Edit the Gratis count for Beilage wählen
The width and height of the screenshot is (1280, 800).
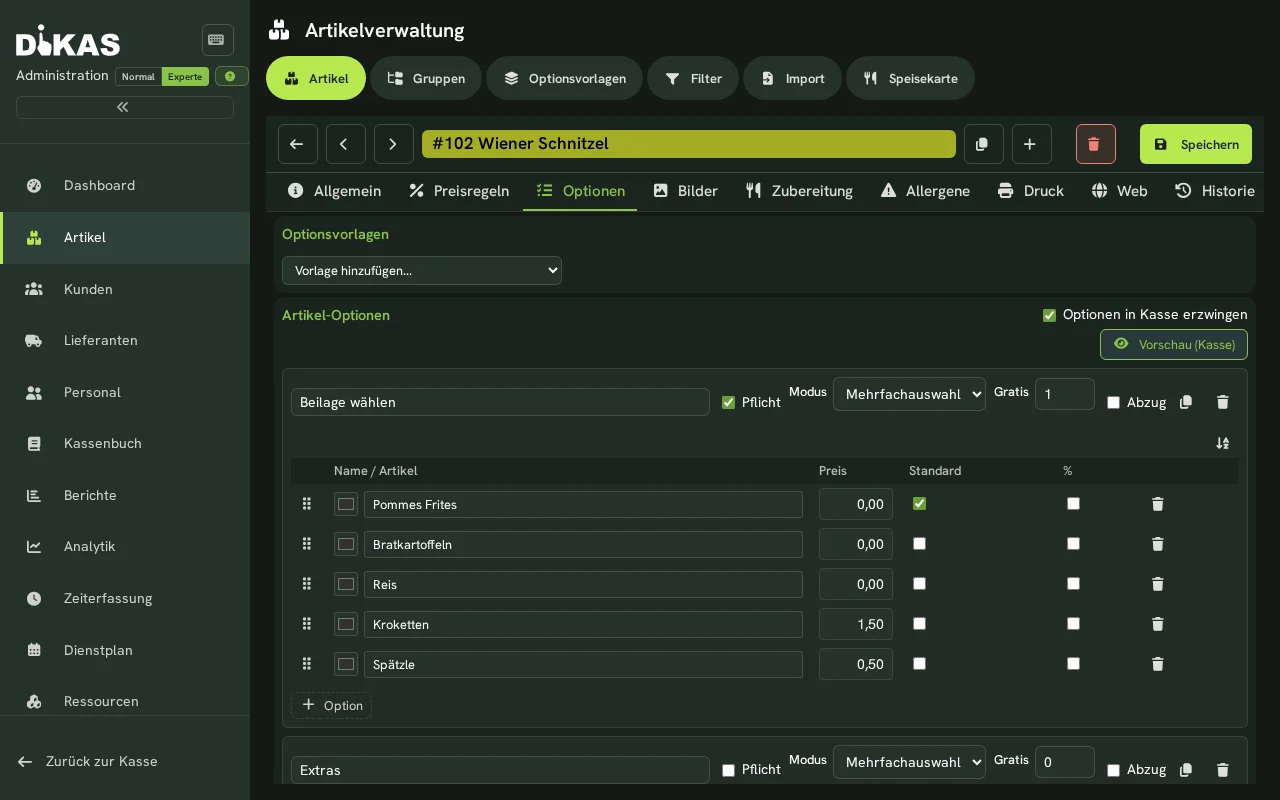(1065, 394)
